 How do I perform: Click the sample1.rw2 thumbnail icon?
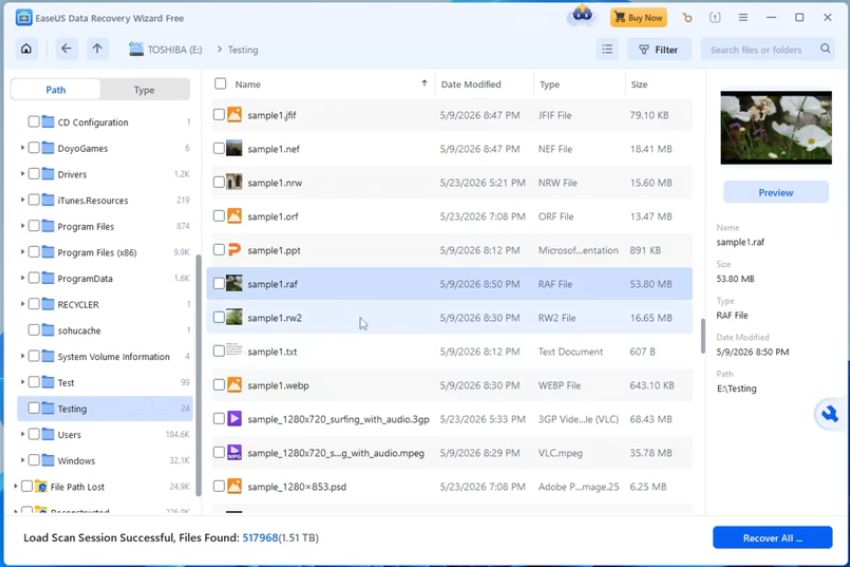point(234,317)
